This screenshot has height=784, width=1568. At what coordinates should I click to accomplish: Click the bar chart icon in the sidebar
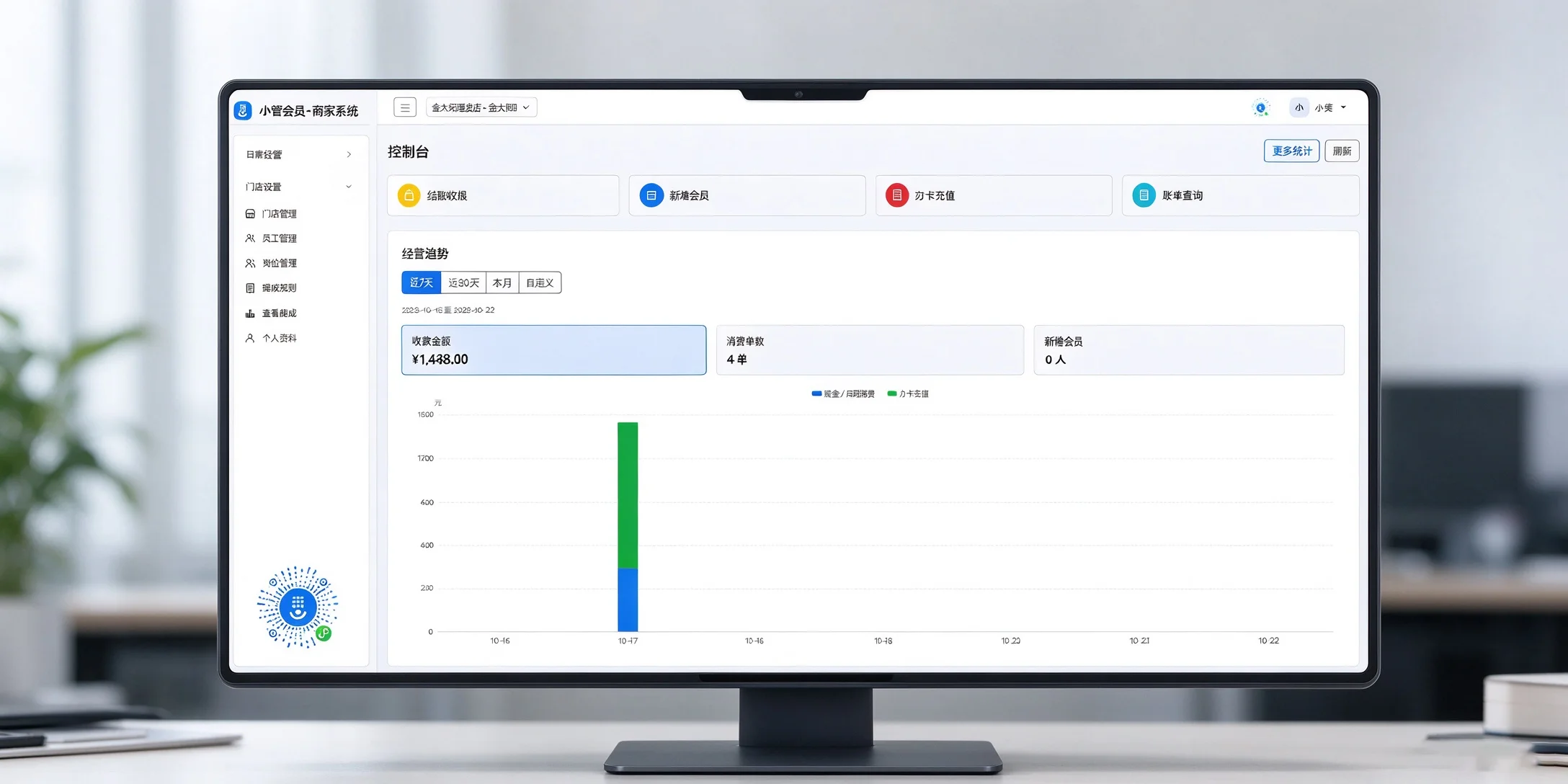(250, 313)
